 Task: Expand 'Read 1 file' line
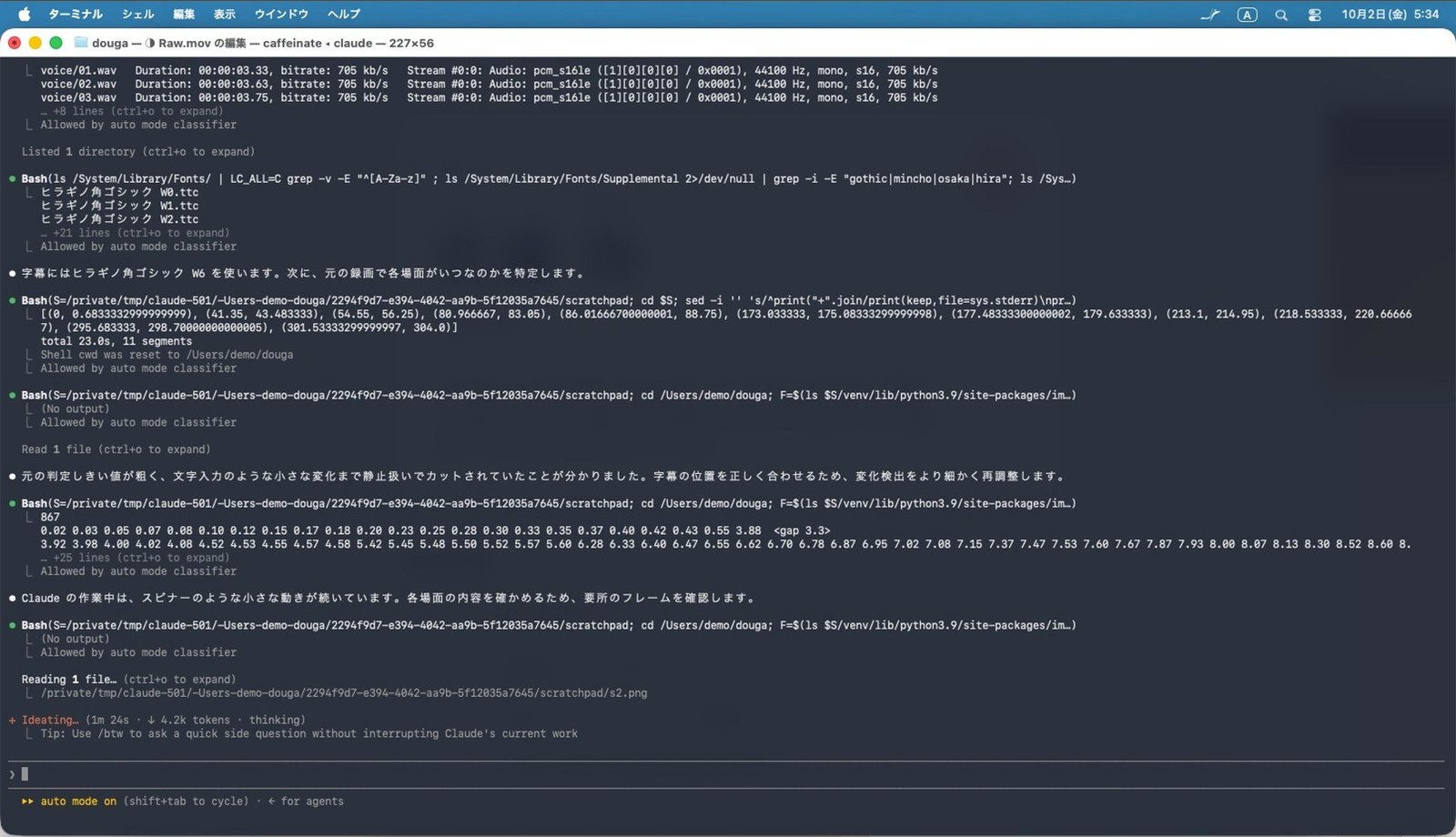(116, 449)
